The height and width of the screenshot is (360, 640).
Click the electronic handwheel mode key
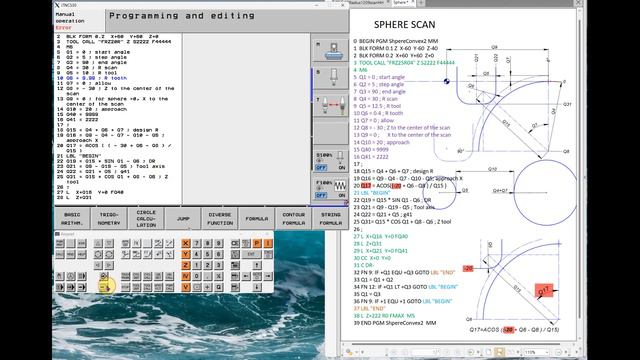pyautogui.click(x=71, y=276)
